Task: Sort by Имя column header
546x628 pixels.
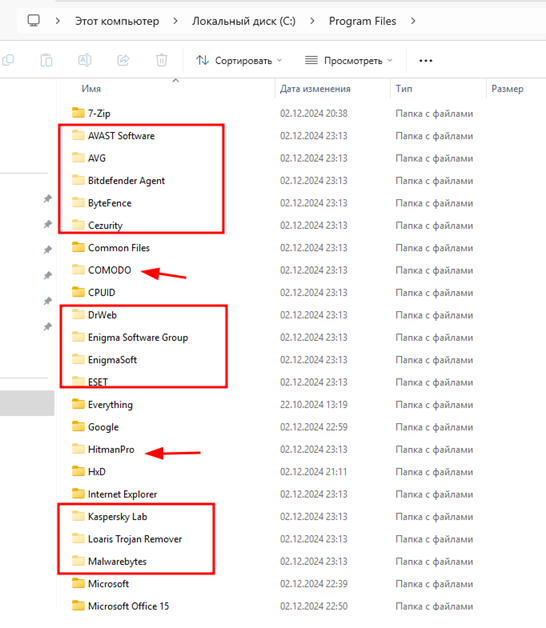Action: 91,89
